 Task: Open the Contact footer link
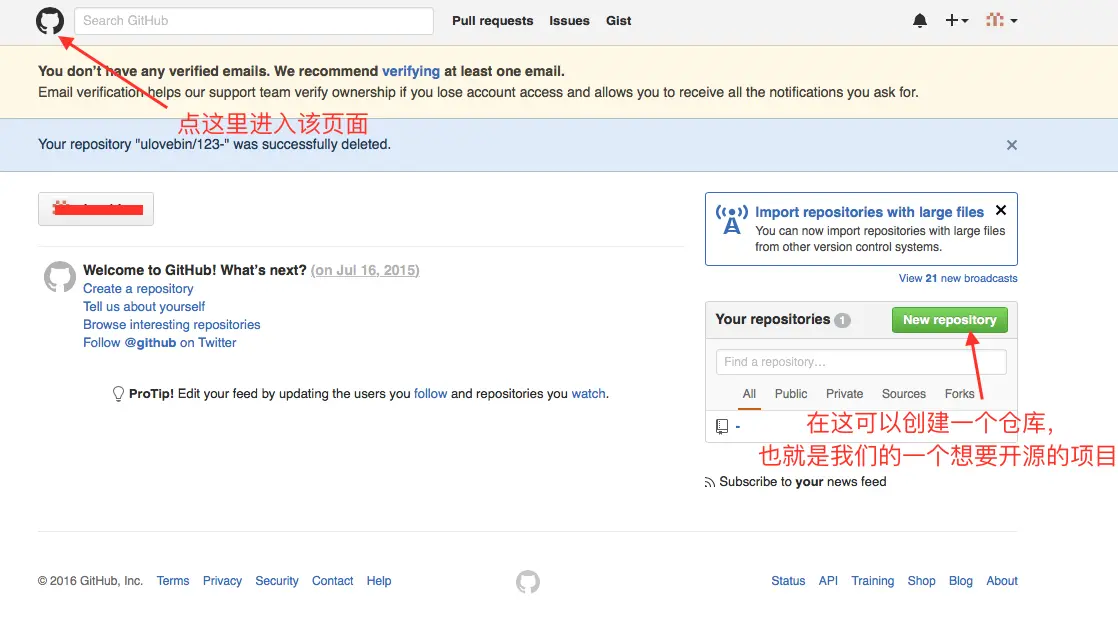click(x=332, y=581)
